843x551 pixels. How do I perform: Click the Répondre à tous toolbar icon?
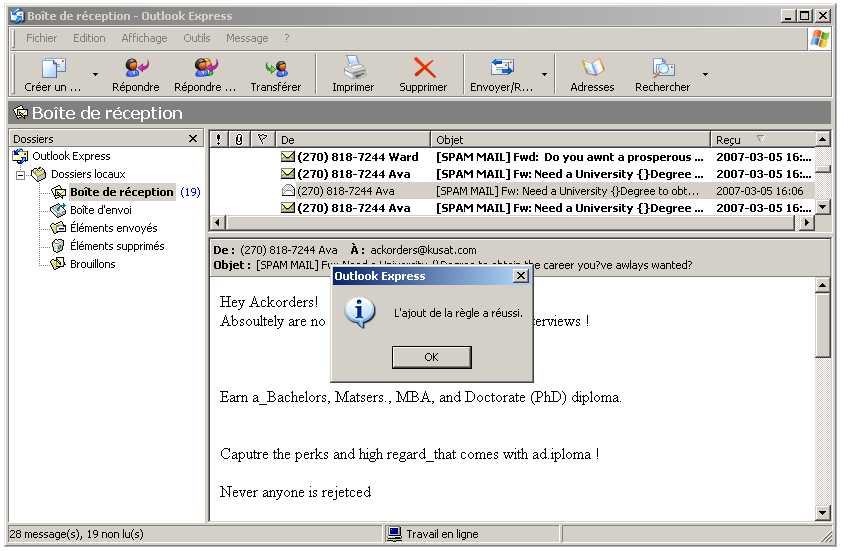click(x=205, y=68)
